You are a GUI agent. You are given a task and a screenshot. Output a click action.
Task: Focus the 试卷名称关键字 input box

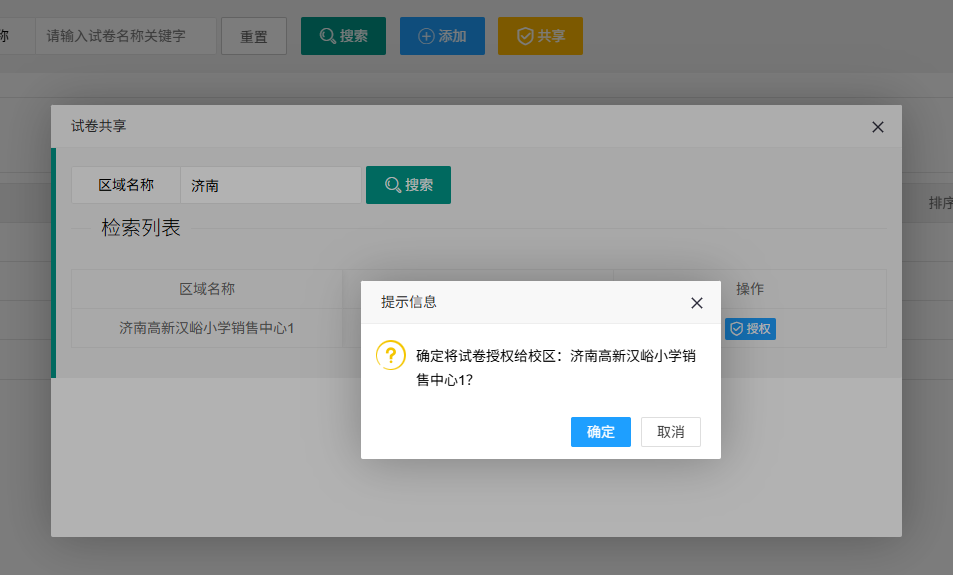(x=126, y=36)
